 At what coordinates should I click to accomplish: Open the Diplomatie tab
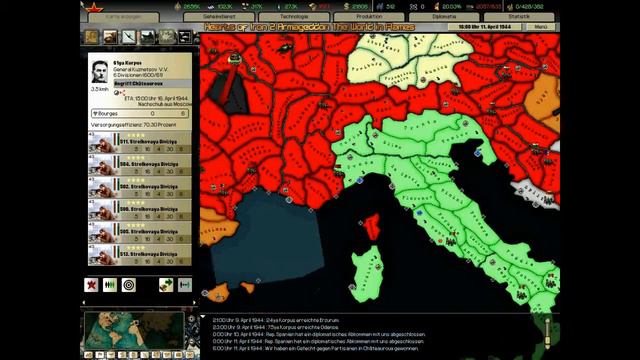444,17
